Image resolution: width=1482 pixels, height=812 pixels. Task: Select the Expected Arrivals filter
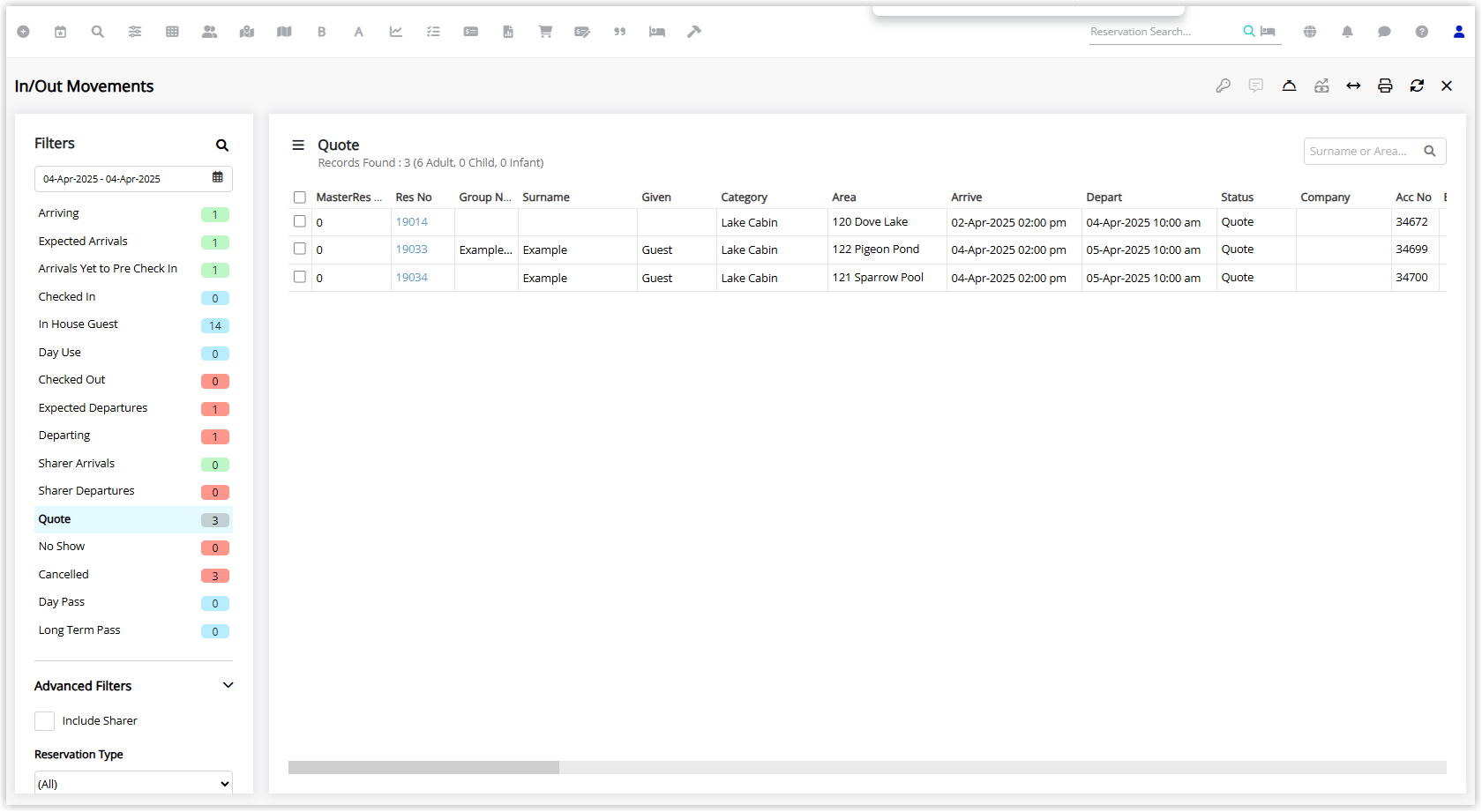point(133,242)
